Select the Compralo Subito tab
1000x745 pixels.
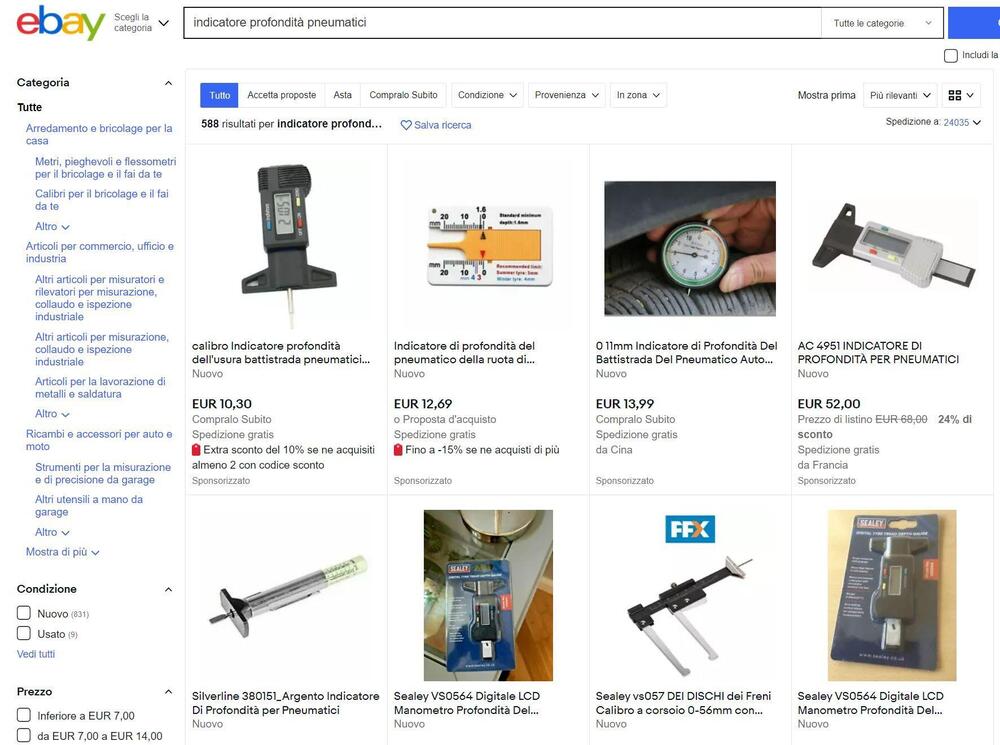[403, 95]
